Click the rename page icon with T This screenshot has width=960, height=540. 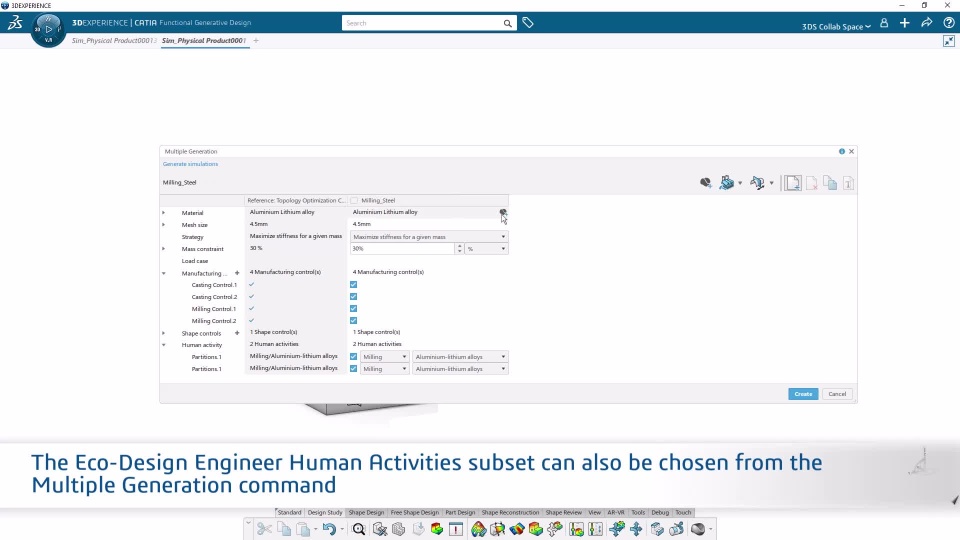click(x=849, y=183)
